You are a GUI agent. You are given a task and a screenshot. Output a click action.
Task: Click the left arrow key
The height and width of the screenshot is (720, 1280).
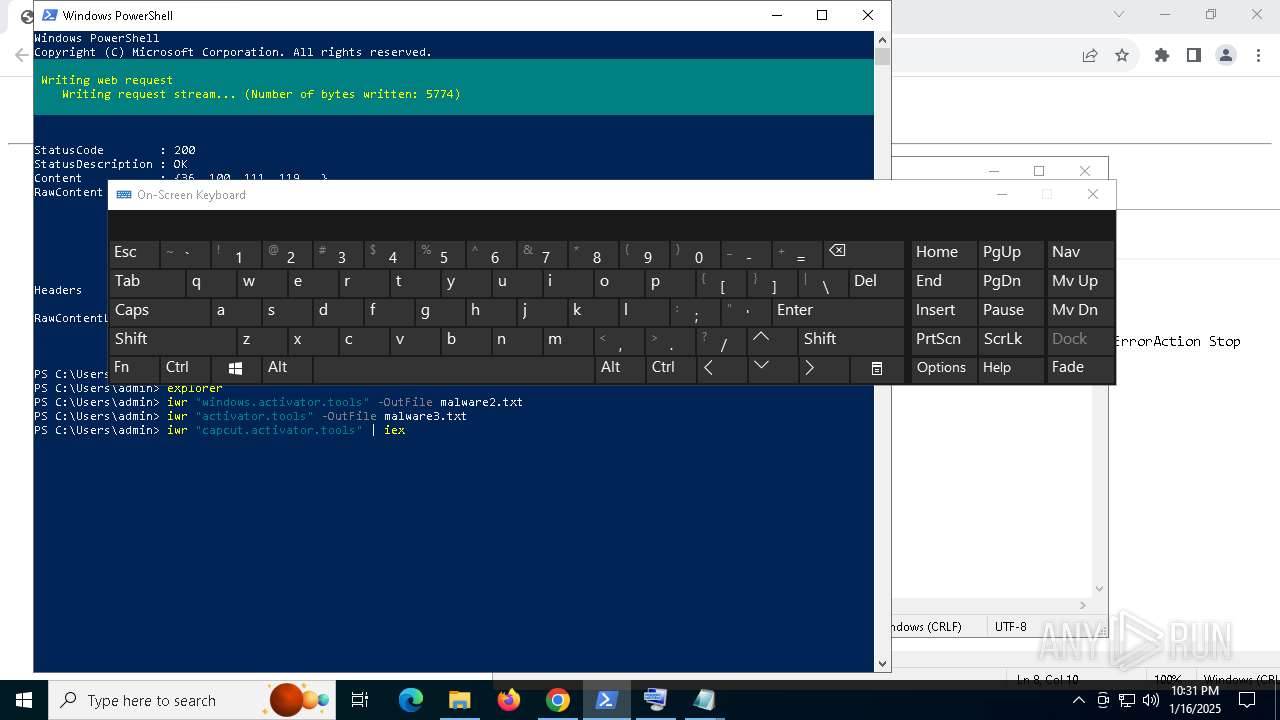pos(722,368)
